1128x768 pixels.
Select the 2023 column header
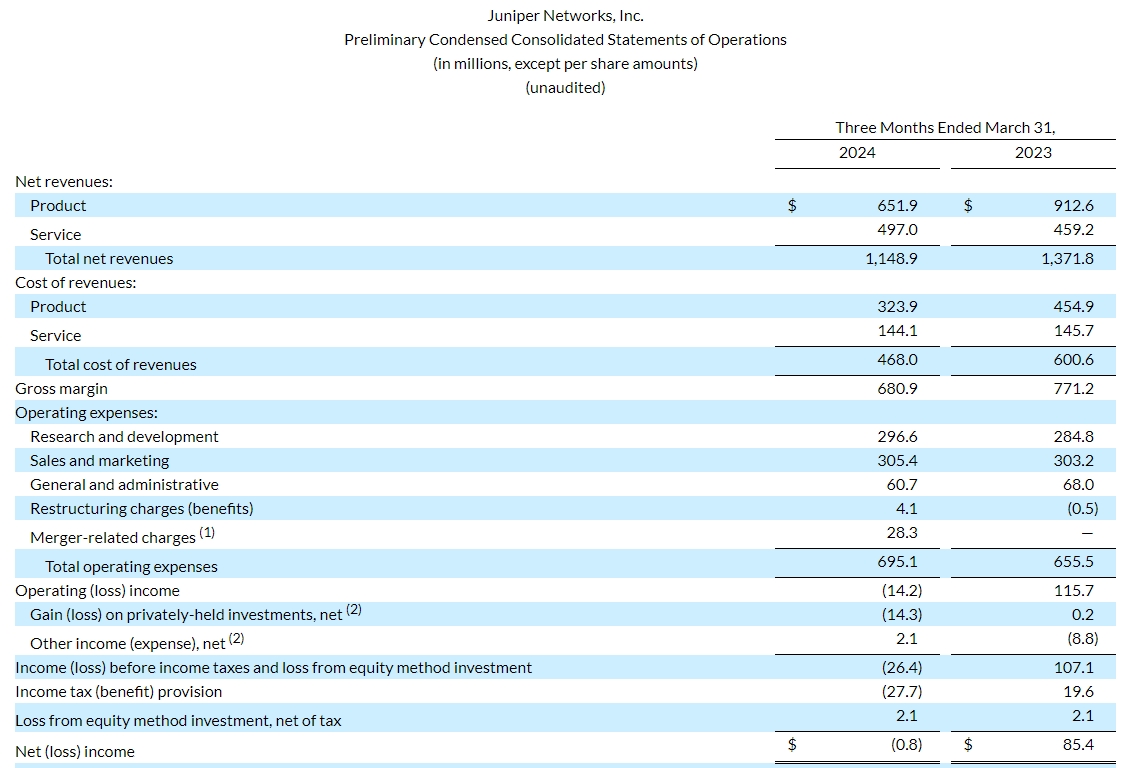point(1033,152)
